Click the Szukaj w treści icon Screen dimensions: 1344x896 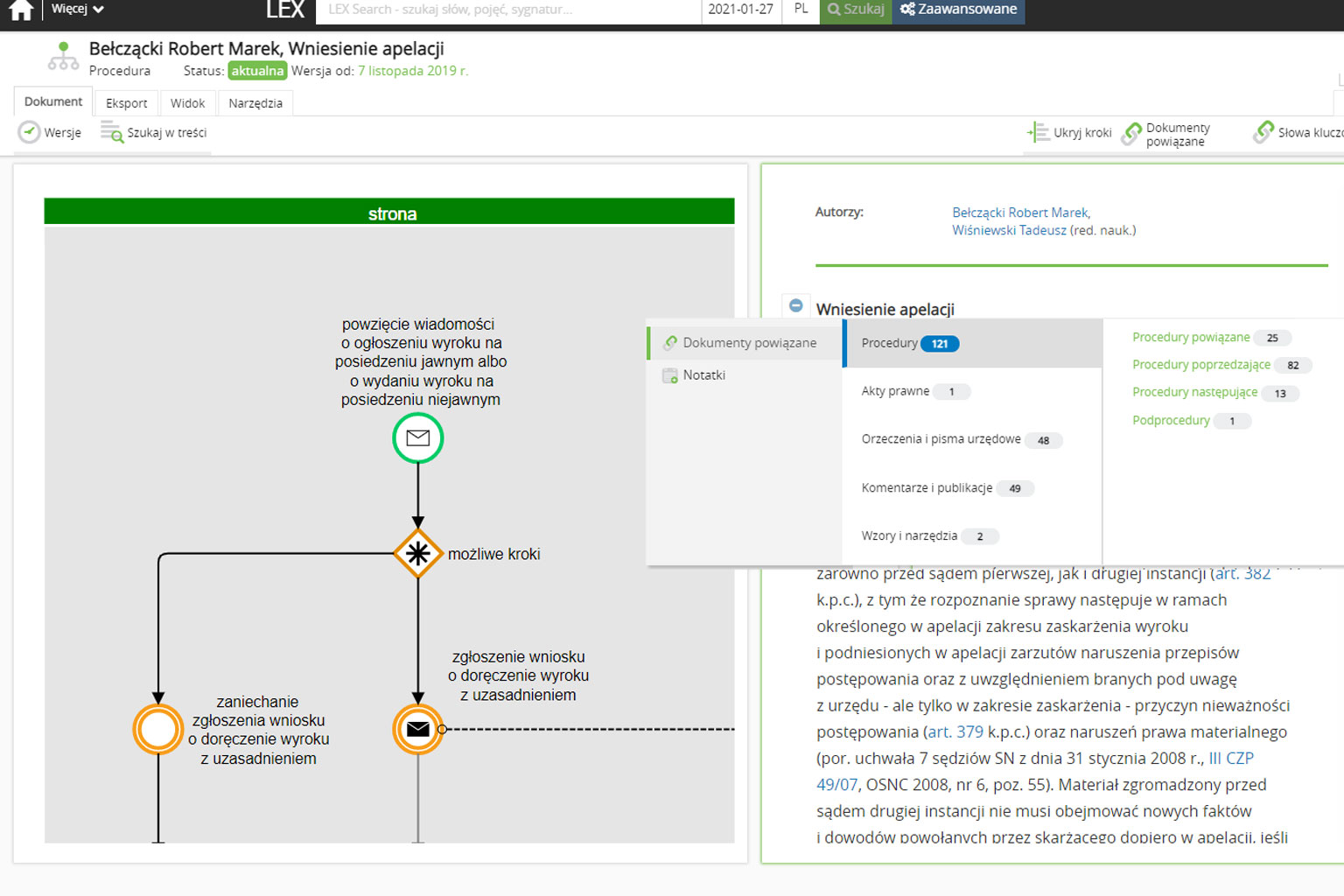[x=112, y=133]
